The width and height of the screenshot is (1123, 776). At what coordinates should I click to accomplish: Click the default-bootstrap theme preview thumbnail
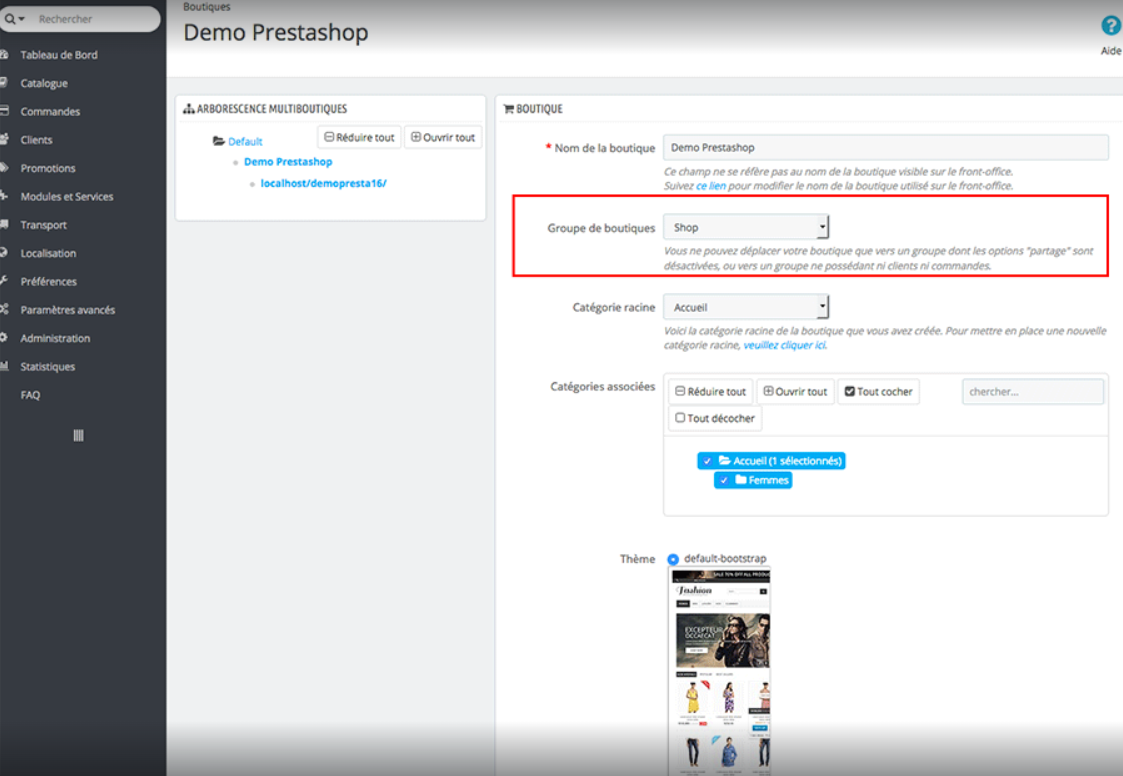pos(721,672)
